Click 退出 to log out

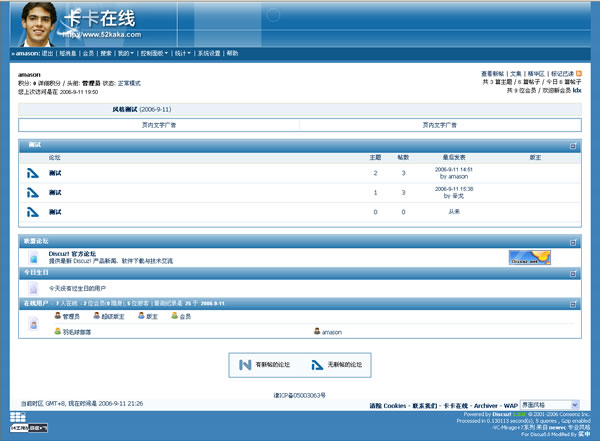[x=47, y=53]
